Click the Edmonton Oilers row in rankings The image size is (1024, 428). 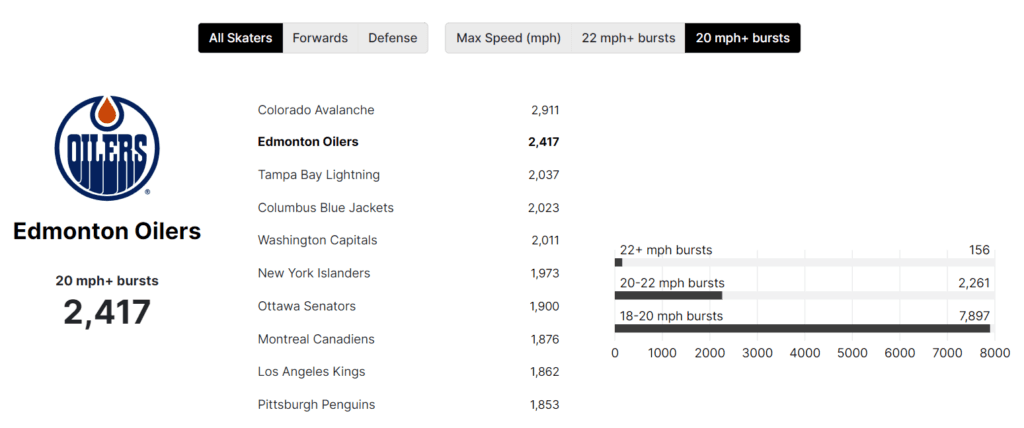(308, 142)
